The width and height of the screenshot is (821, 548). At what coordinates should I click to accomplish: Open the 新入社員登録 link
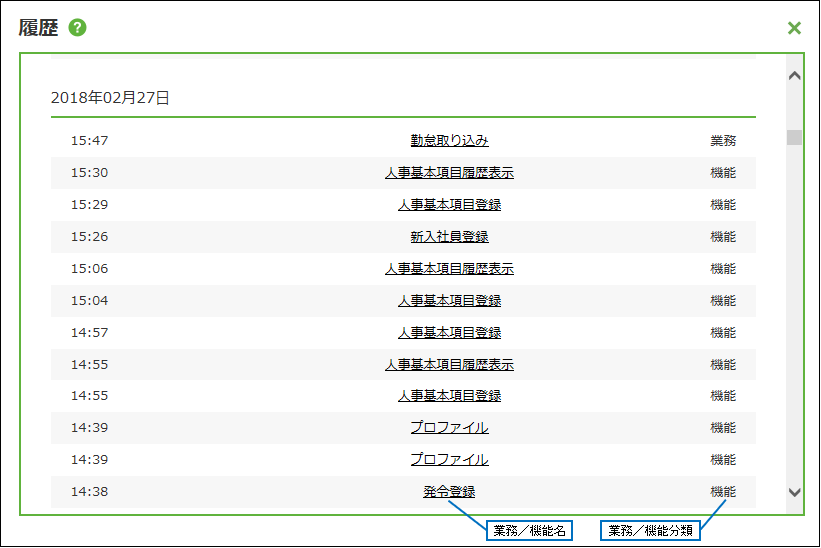pyautogui.click(x=449, y=237)
